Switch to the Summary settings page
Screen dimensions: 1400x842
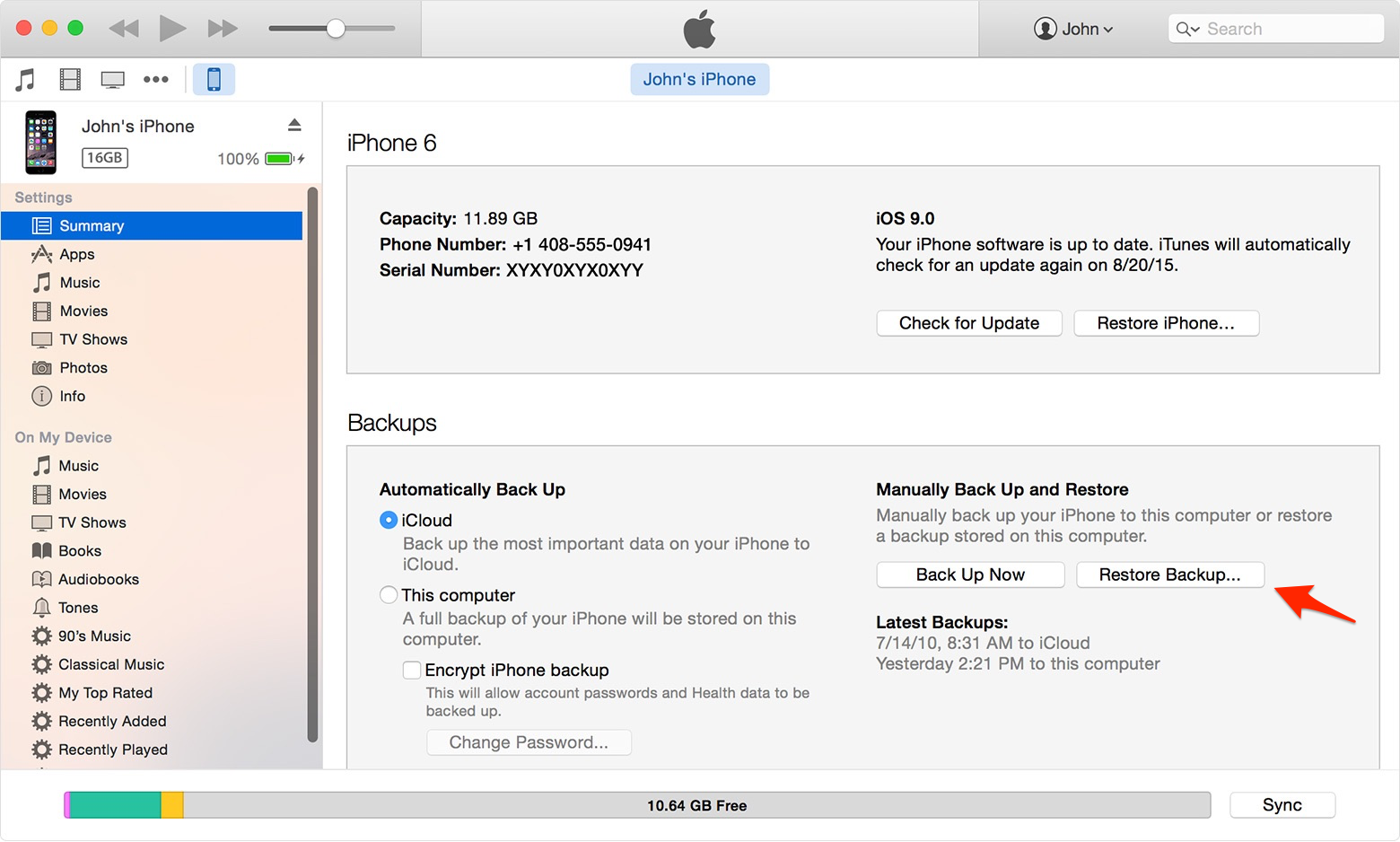(x=92, y=225)
